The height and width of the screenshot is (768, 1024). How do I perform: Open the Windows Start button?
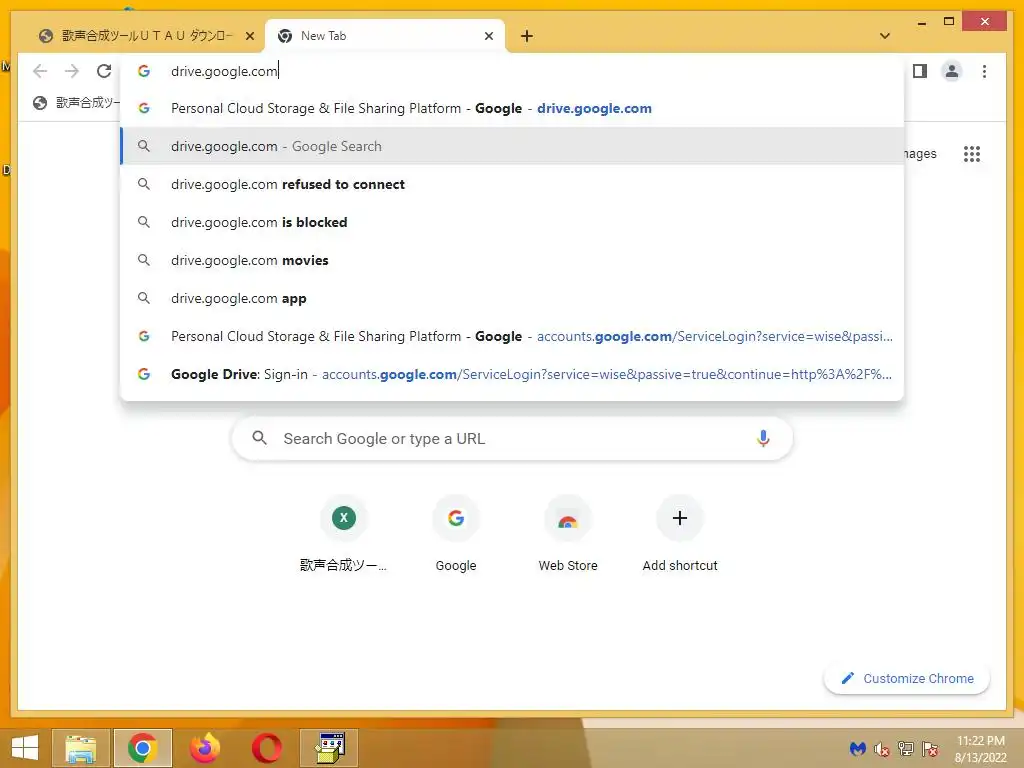click(25, 748)
